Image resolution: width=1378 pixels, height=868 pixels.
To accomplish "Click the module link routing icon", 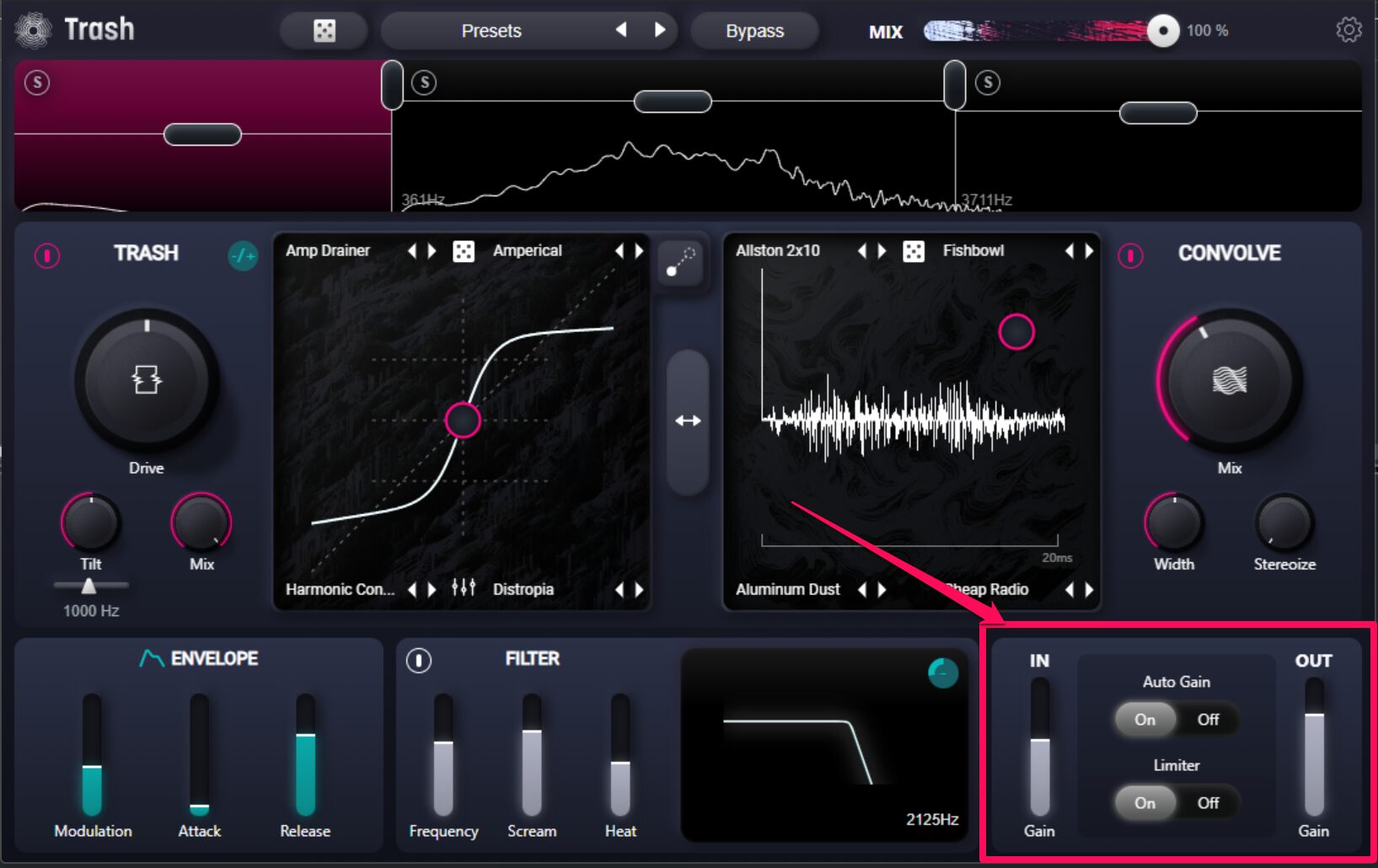I will 680,263.
